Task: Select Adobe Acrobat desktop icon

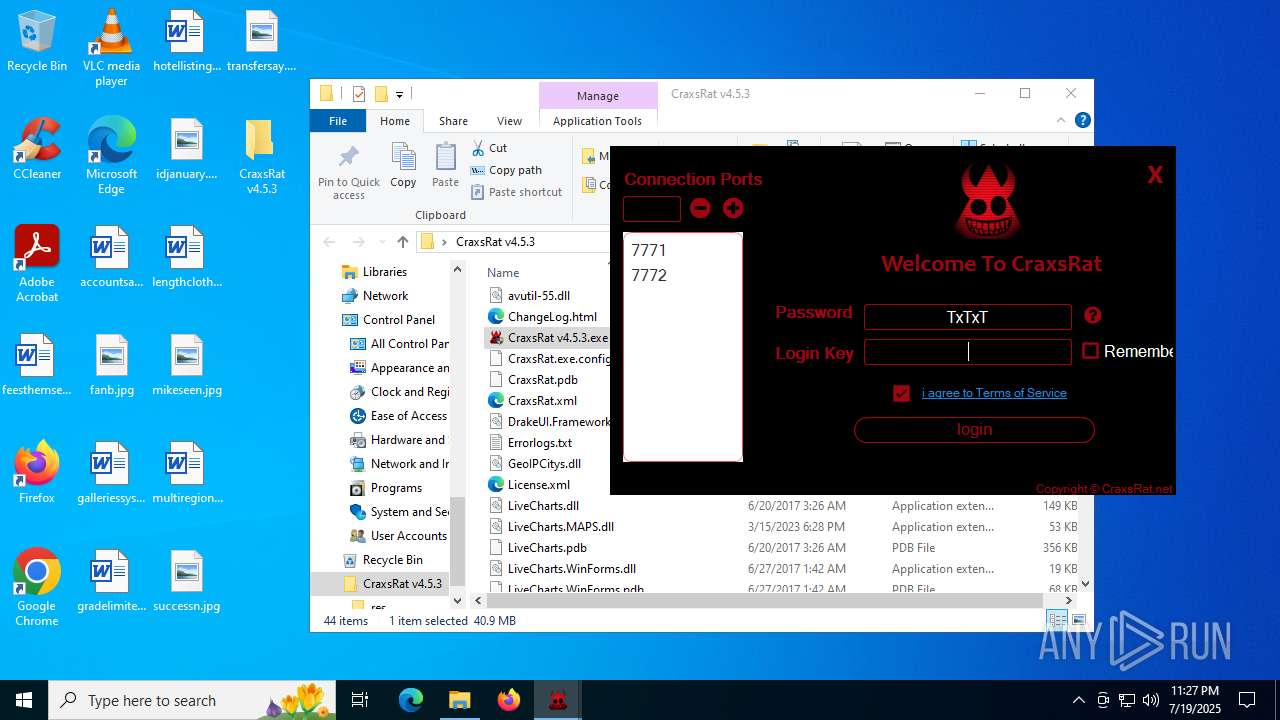Action: point(37,265)
